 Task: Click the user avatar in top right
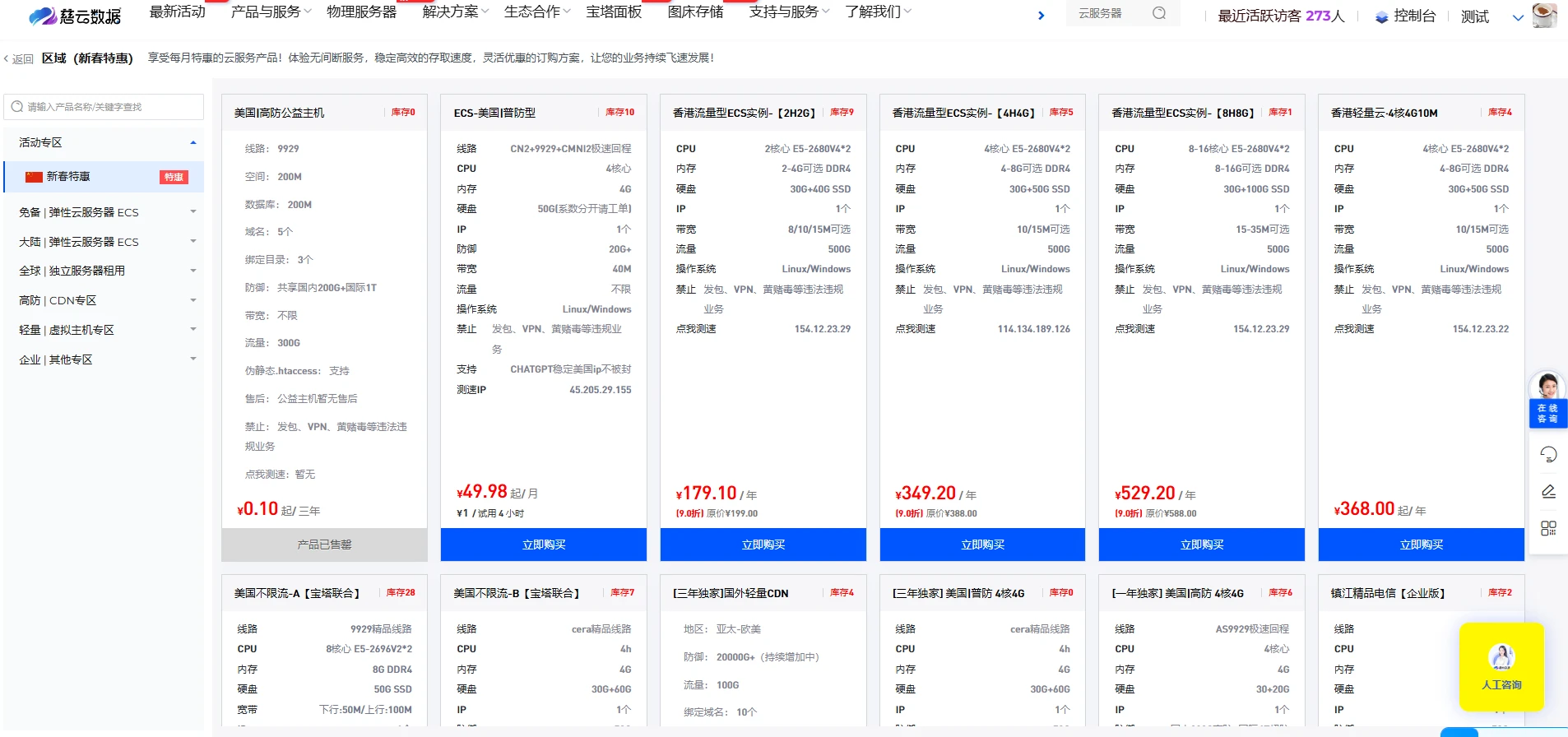[1544, 15]
